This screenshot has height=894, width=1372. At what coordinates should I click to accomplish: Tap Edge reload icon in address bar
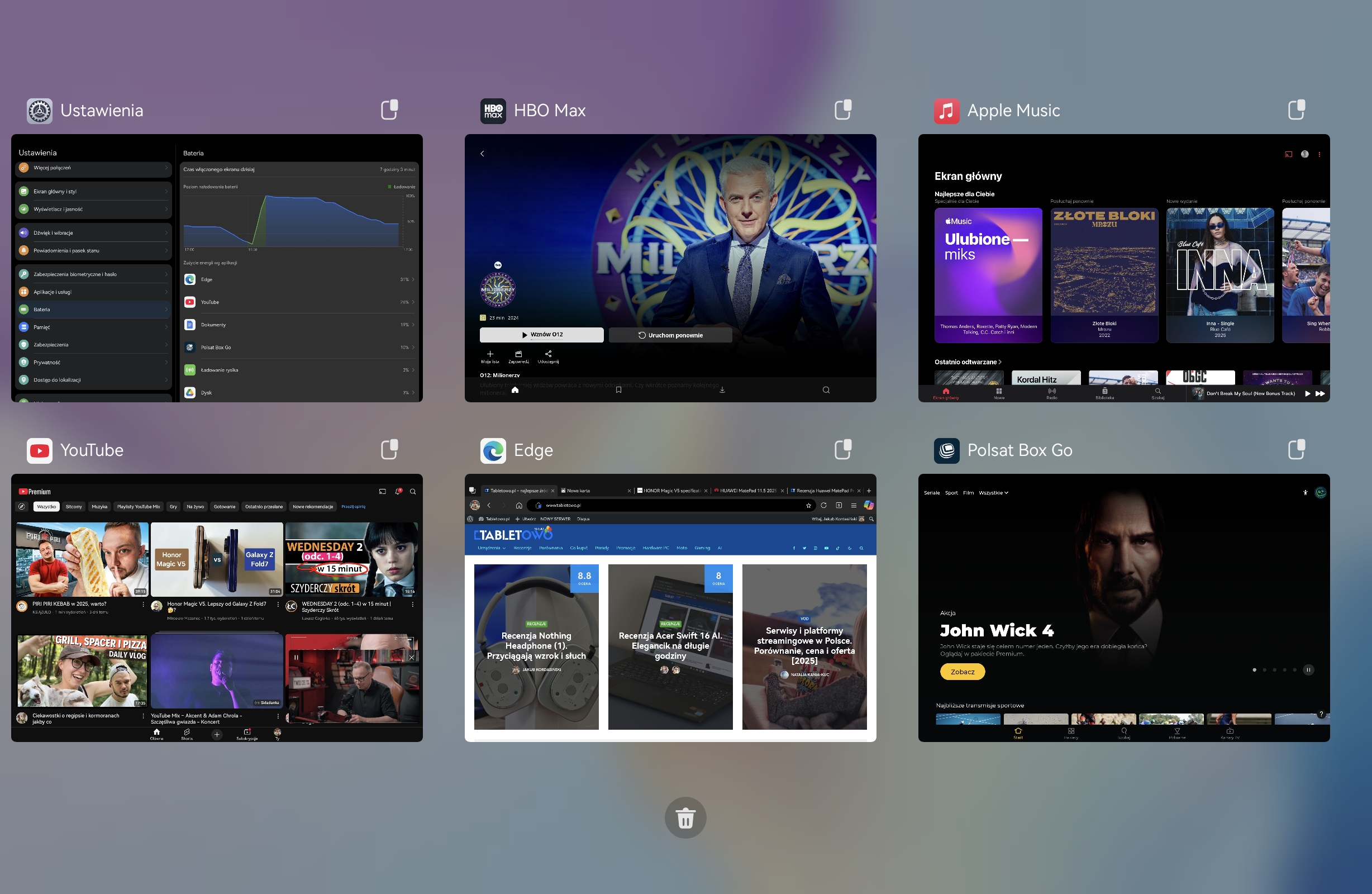point(824,505)
